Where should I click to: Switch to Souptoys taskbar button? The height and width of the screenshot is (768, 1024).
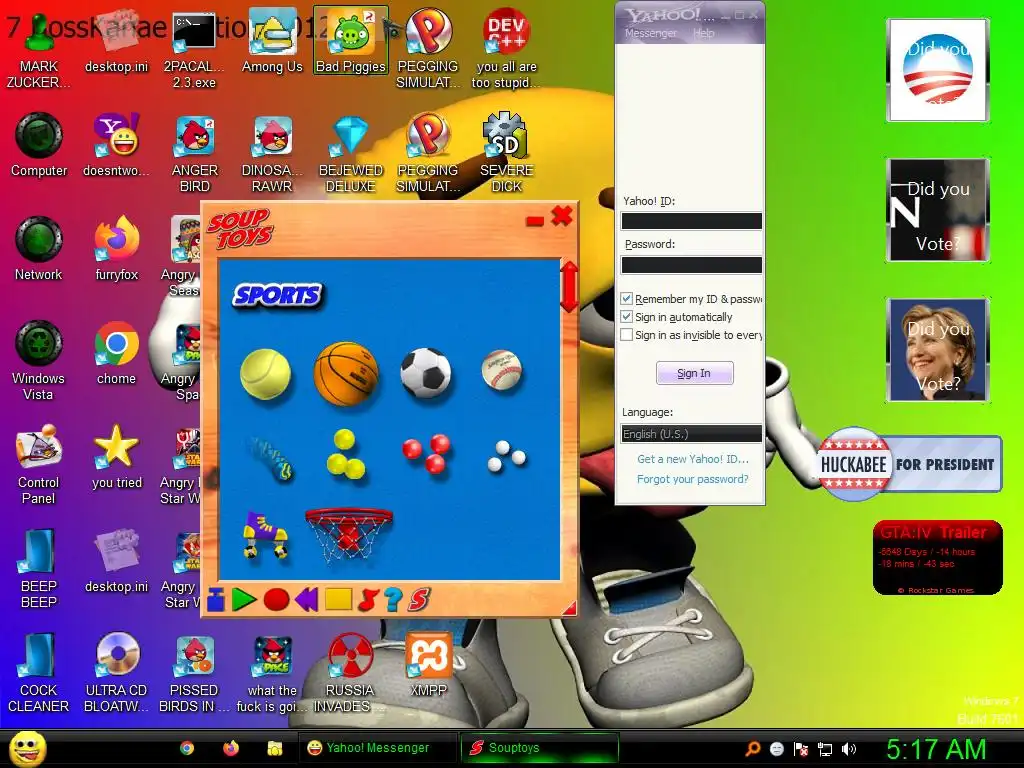pos(539,748)
